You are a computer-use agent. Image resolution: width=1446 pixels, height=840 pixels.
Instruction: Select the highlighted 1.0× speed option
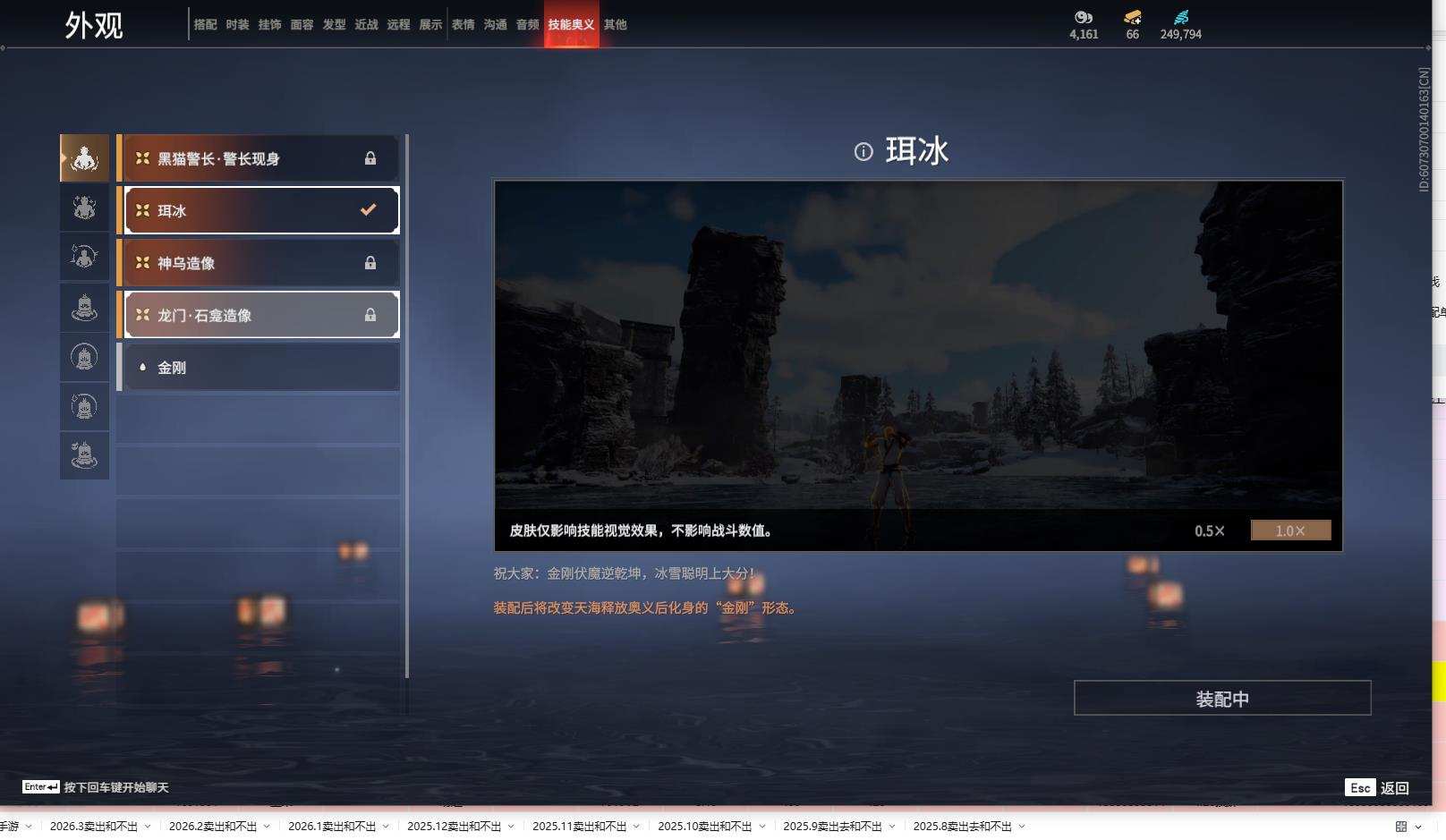pyautogui.click(x=1289, y=530)
